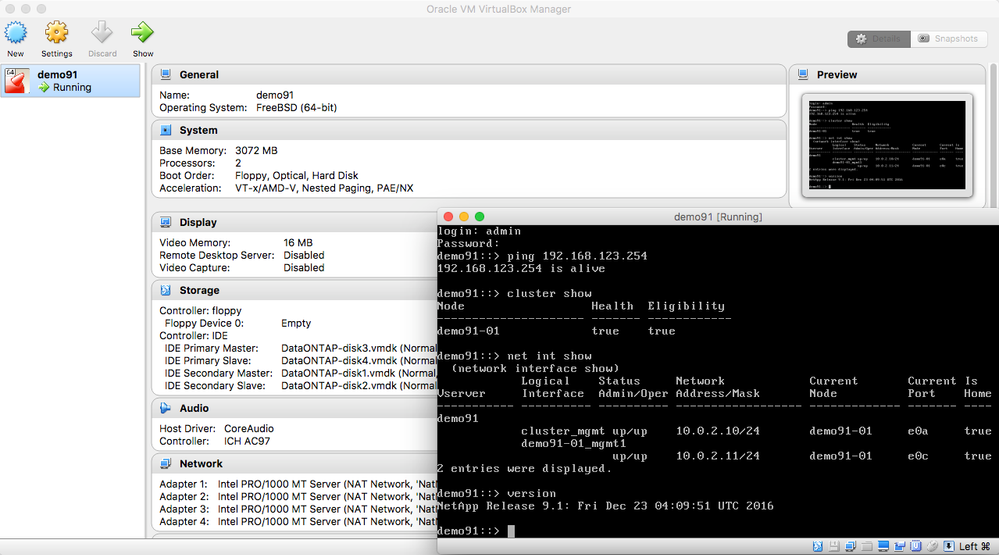The height and width of the screenshot is (555, 999).
Task: Click the green Show arrow icon
Action: click(143, 33)
